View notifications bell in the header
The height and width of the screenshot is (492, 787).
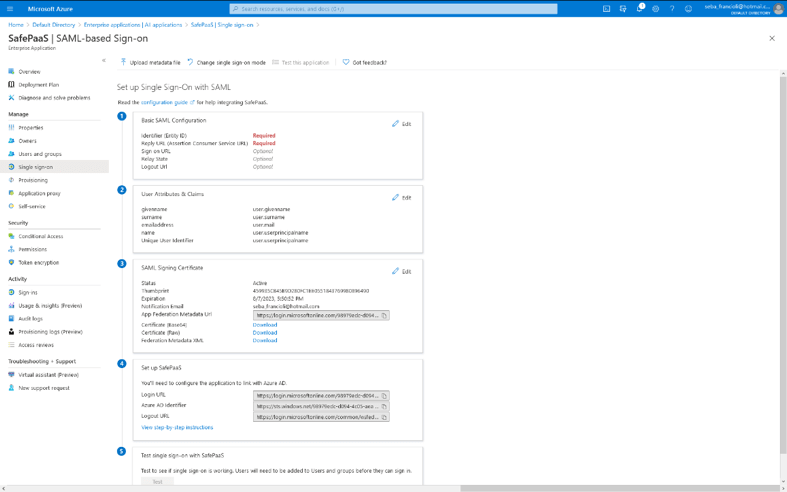pyautogui.click(x=639, y=9)
